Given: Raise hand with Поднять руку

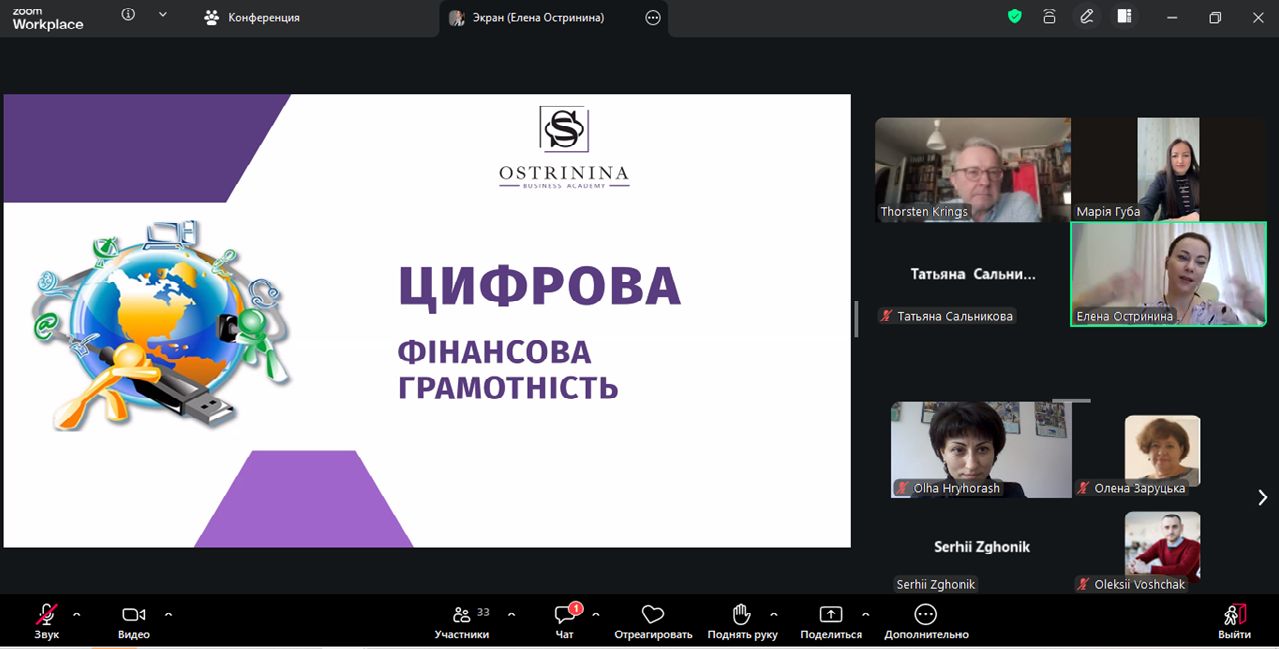Looking at the screenshot, I should pyautogui.click(x=741, y=620).
